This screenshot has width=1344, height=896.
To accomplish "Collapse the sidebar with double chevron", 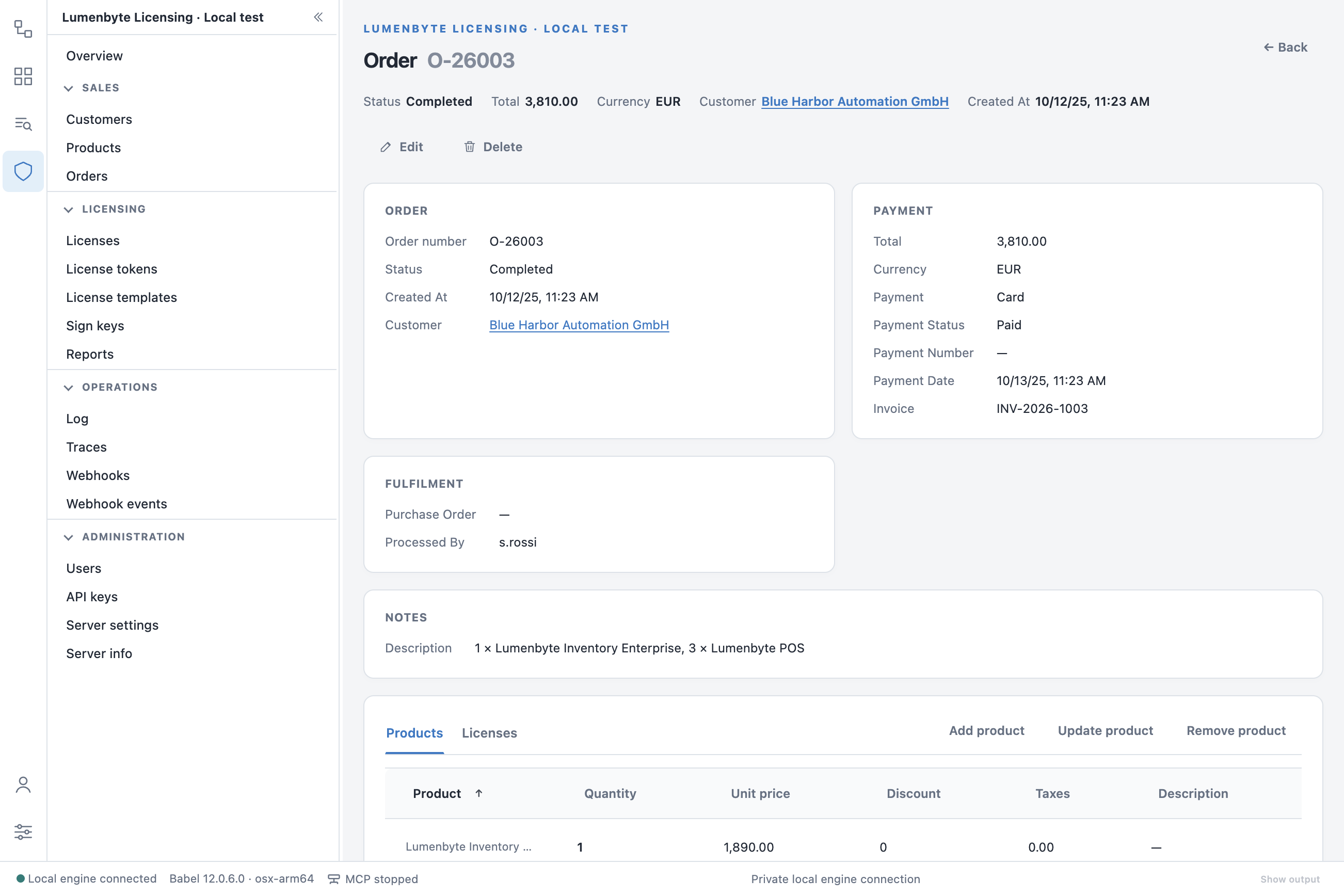I will (318, 17).
